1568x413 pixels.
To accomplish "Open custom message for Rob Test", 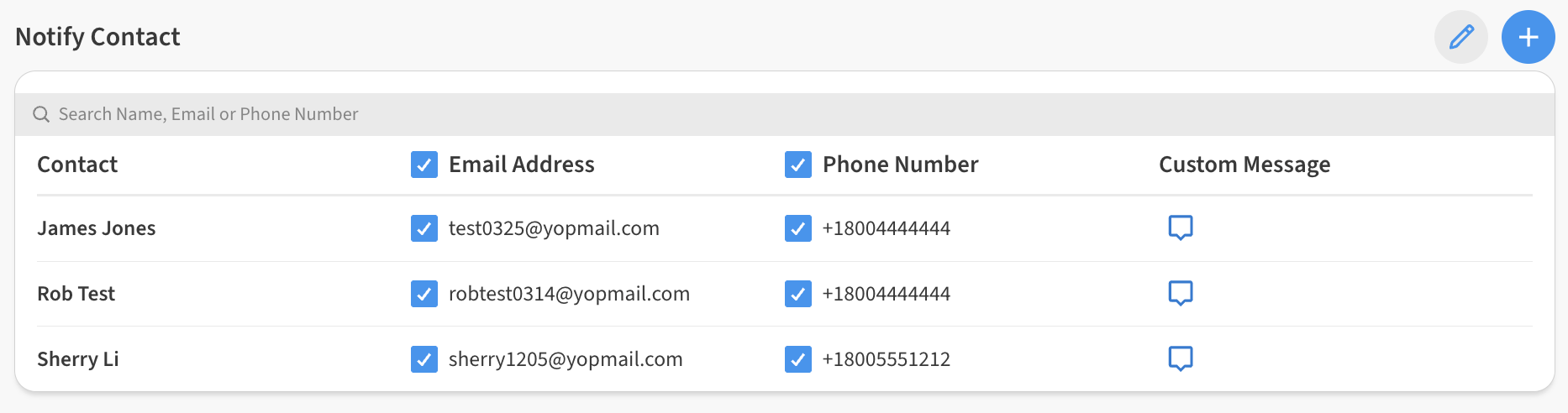I will point(1181,293).
